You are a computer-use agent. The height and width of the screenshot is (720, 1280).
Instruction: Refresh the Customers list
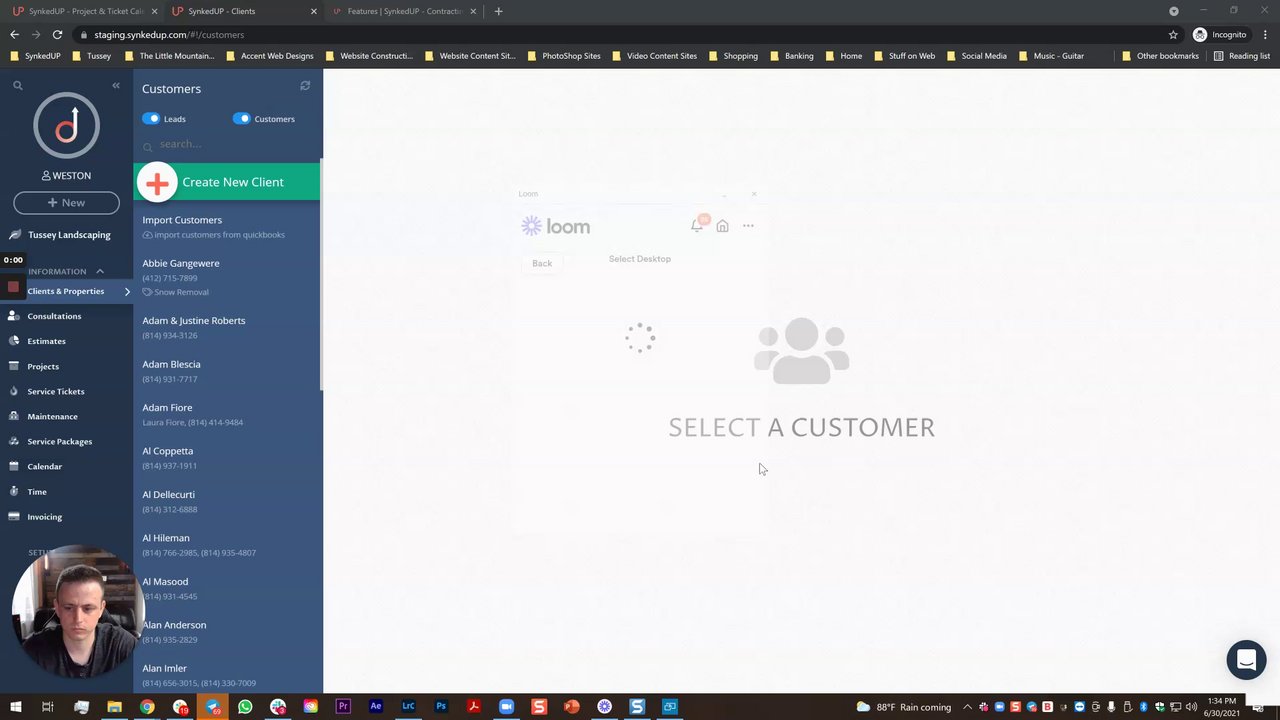(305, 86)
